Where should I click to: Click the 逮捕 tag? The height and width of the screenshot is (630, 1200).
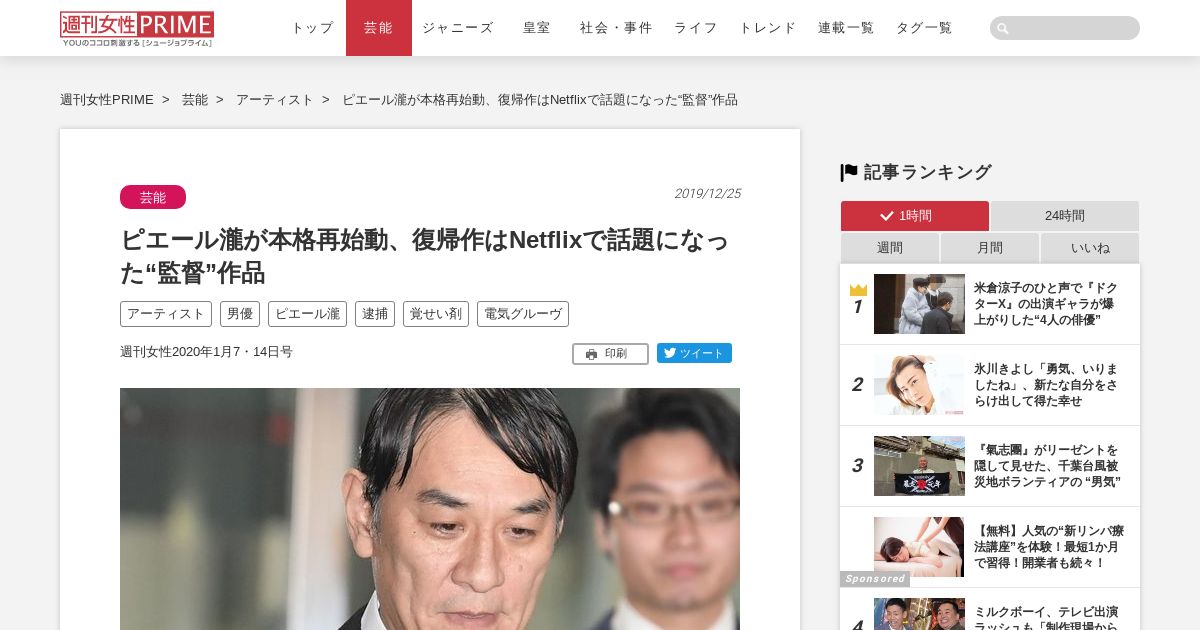point(375,314)
